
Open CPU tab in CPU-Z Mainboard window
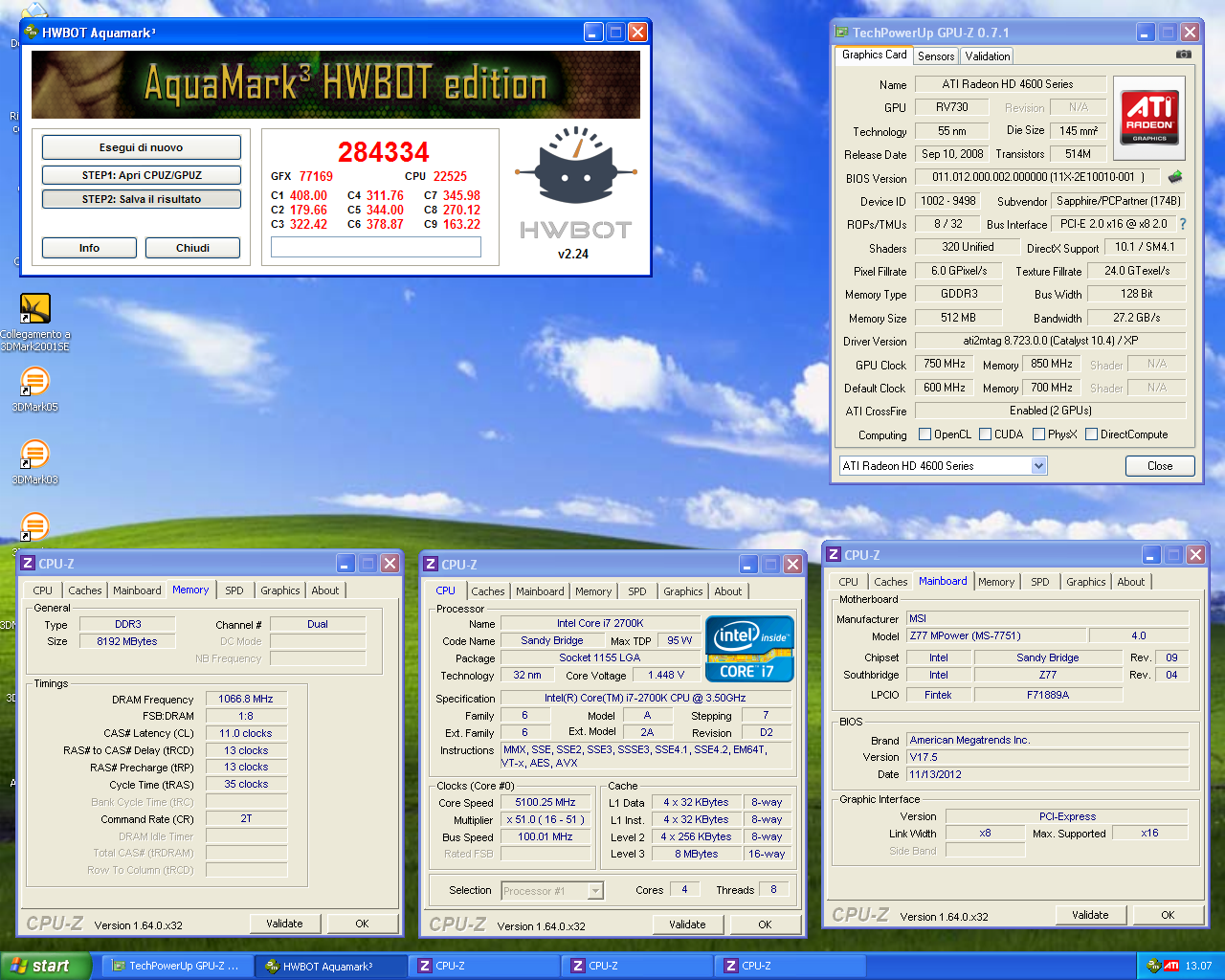[x=848, y=582]
